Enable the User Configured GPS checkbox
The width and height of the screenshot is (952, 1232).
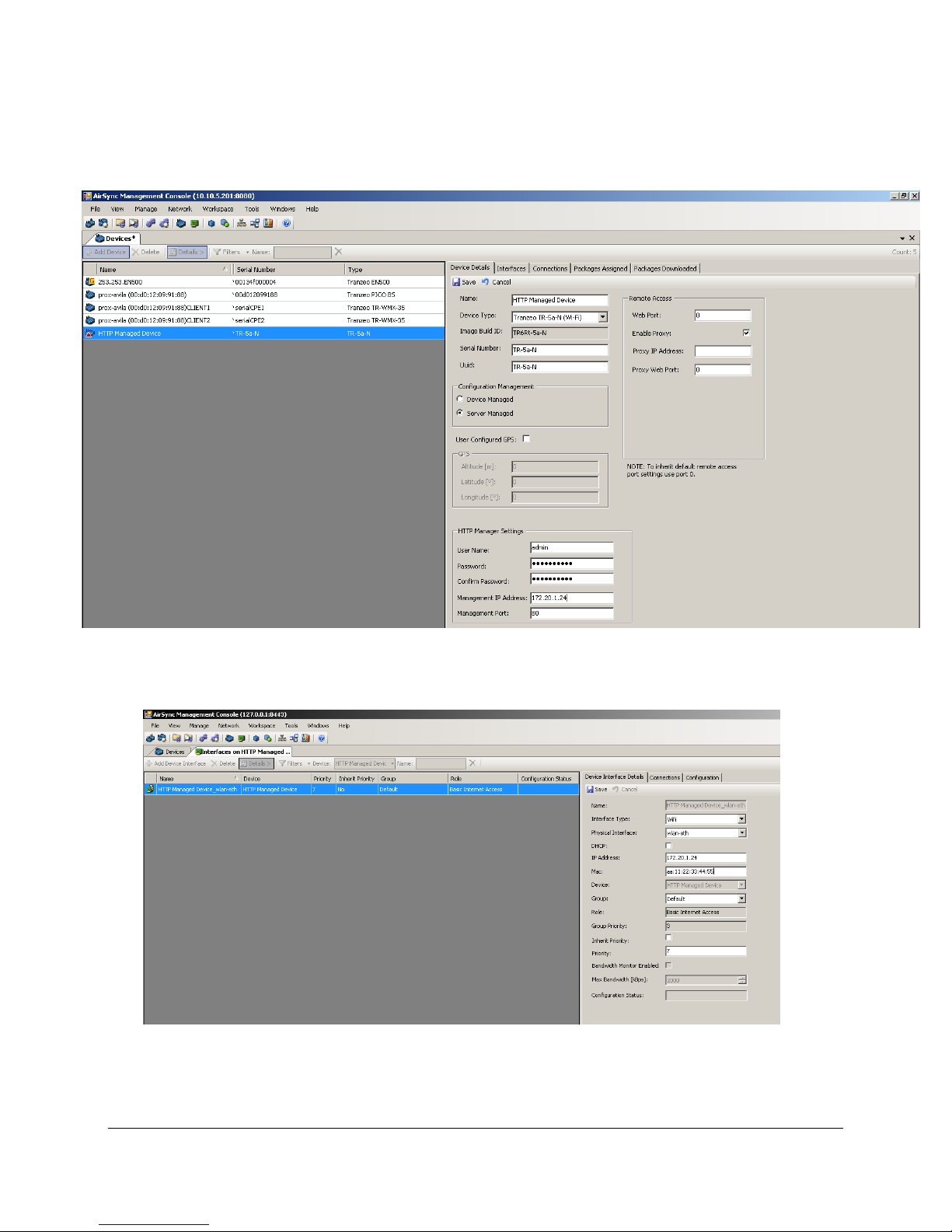526,439
